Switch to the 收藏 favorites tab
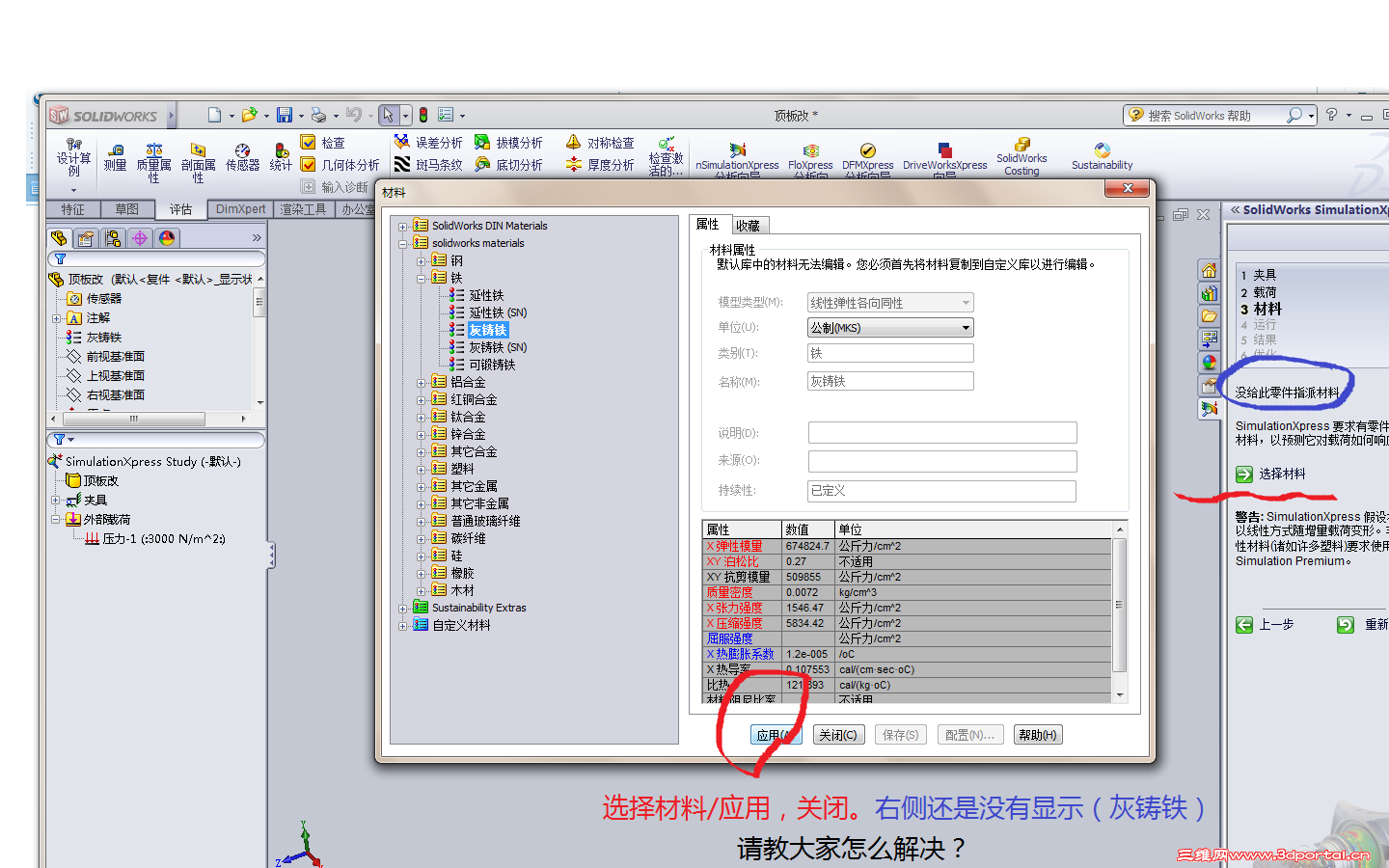This screenshot has height=868, width=1389. click(748, 226)
